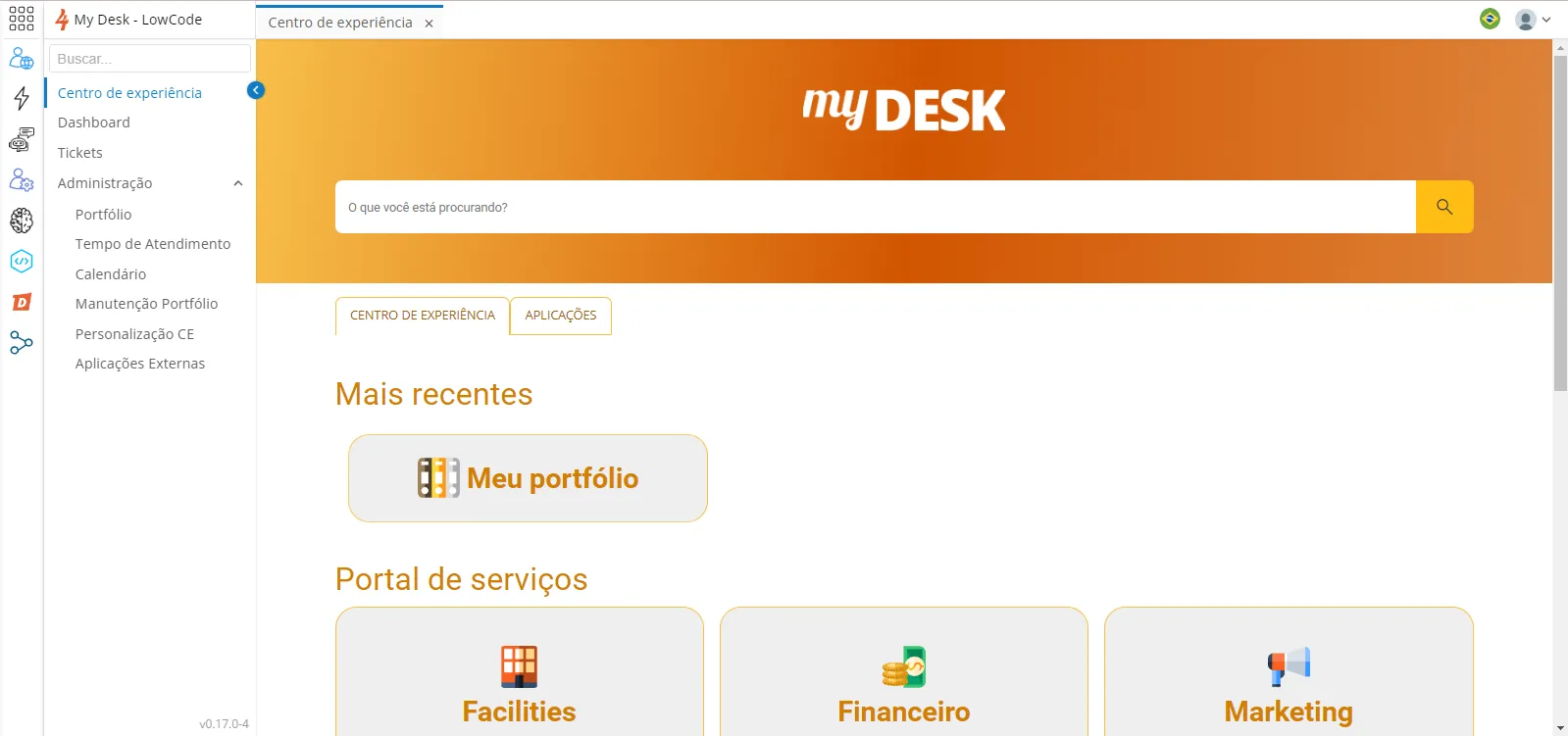Open the chat support headset icon
This screenshot has height=736, width=1568.
click(x=22, y=140)
